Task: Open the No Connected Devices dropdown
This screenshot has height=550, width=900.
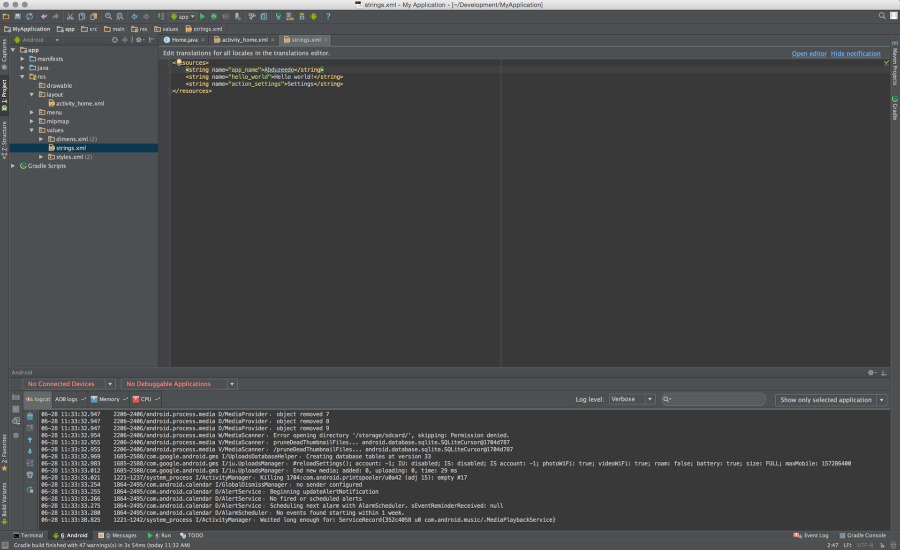Action: tap(69, 384)
